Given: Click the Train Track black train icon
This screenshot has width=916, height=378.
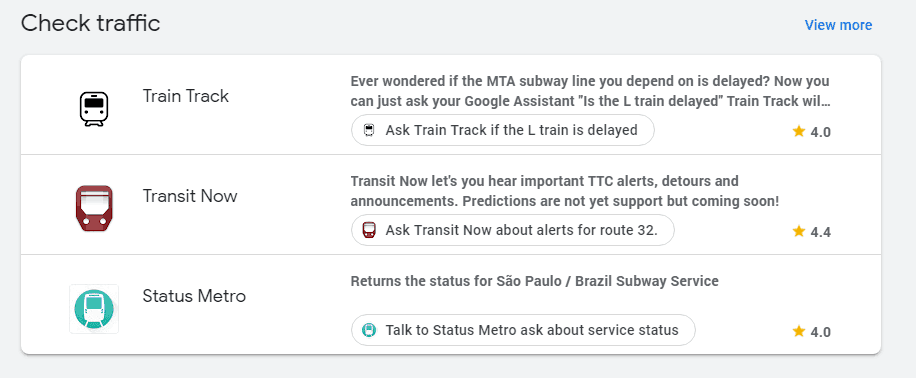Looking at the screenshot, I should point(94,110).
